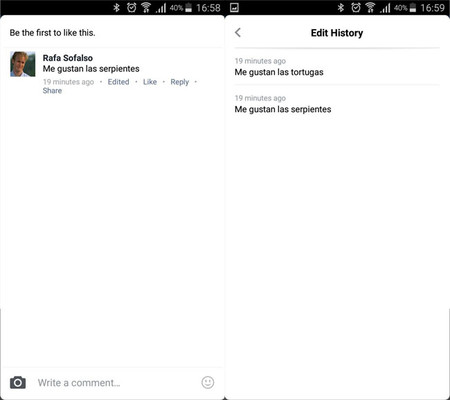Reply to Rafa Sofalso's comment
Screen dimensions: 450x400
pyautogui.click(x=180, y=82)
